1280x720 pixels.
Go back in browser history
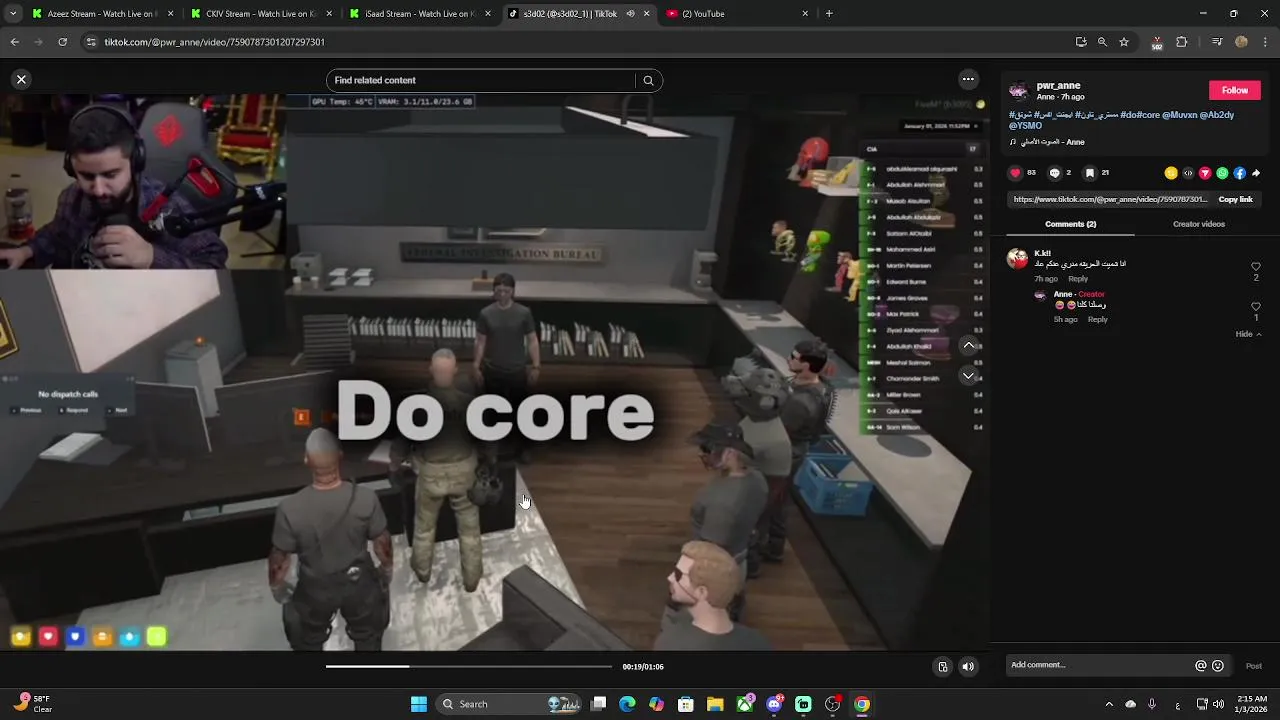(14, 42)
